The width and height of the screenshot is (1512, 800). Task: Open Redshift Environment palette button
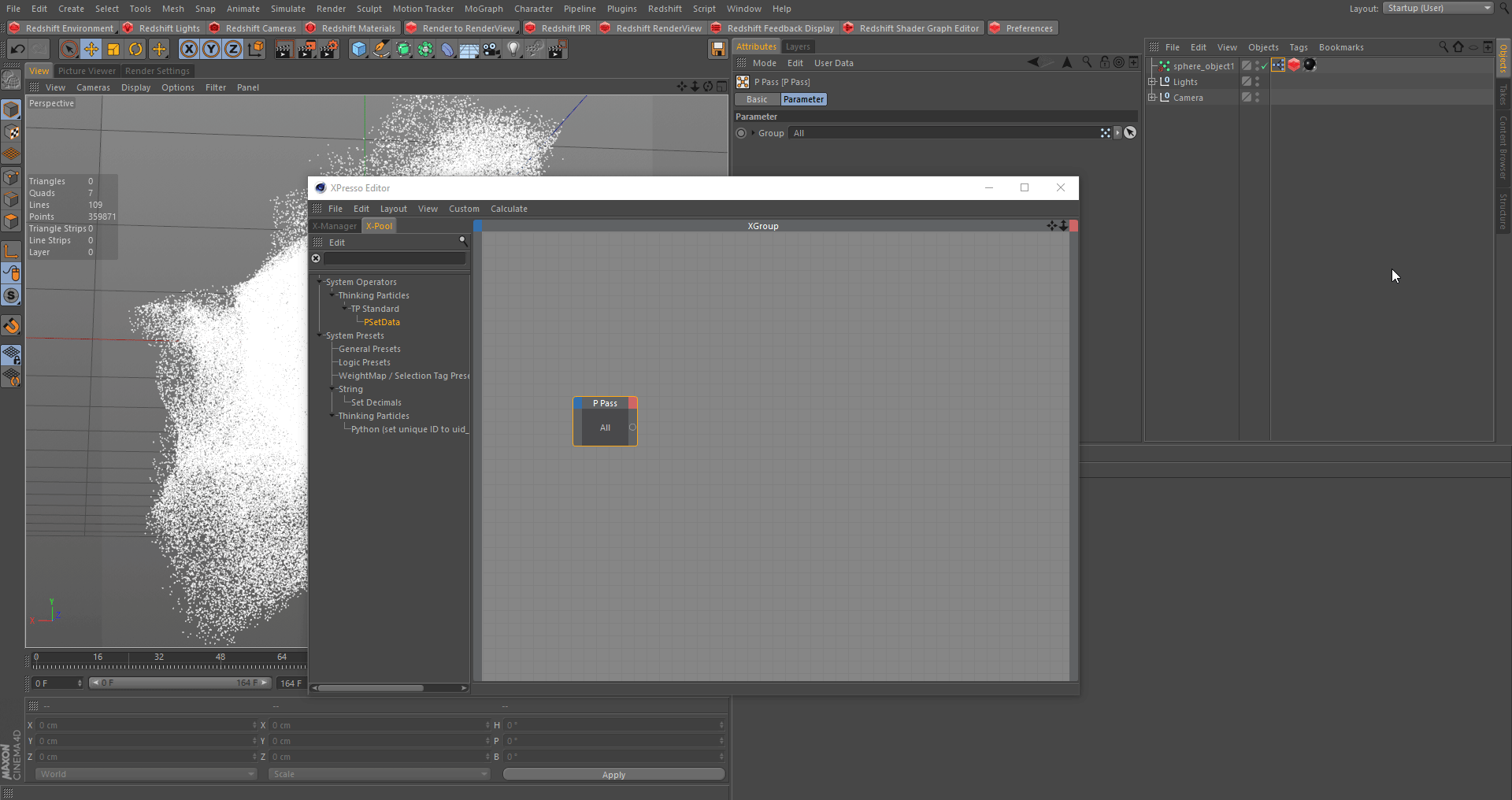pyautogui.click(x=62, y=28)
